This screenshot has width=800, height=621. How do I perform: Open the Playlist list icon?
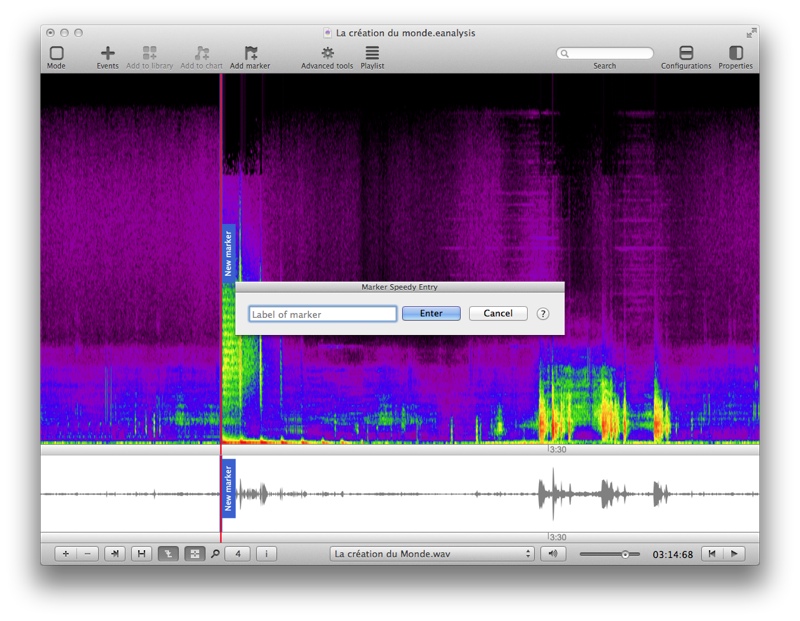click(372, 53)
